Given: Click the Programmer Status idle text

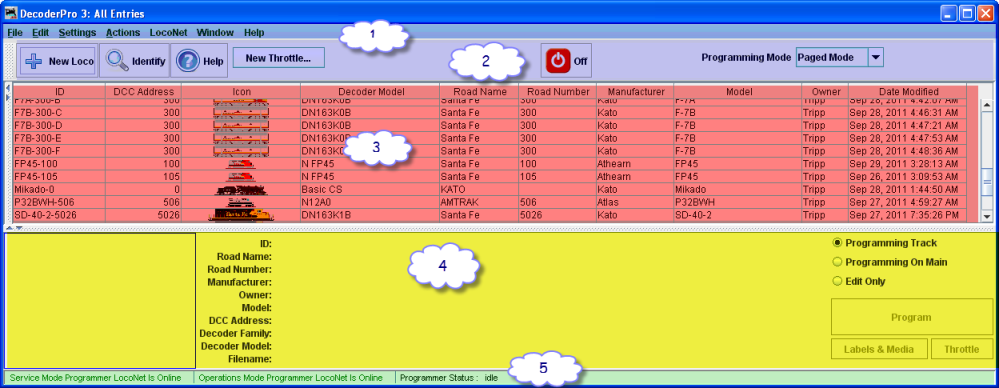Looking at the screenshot, I should tap(449, 377).
